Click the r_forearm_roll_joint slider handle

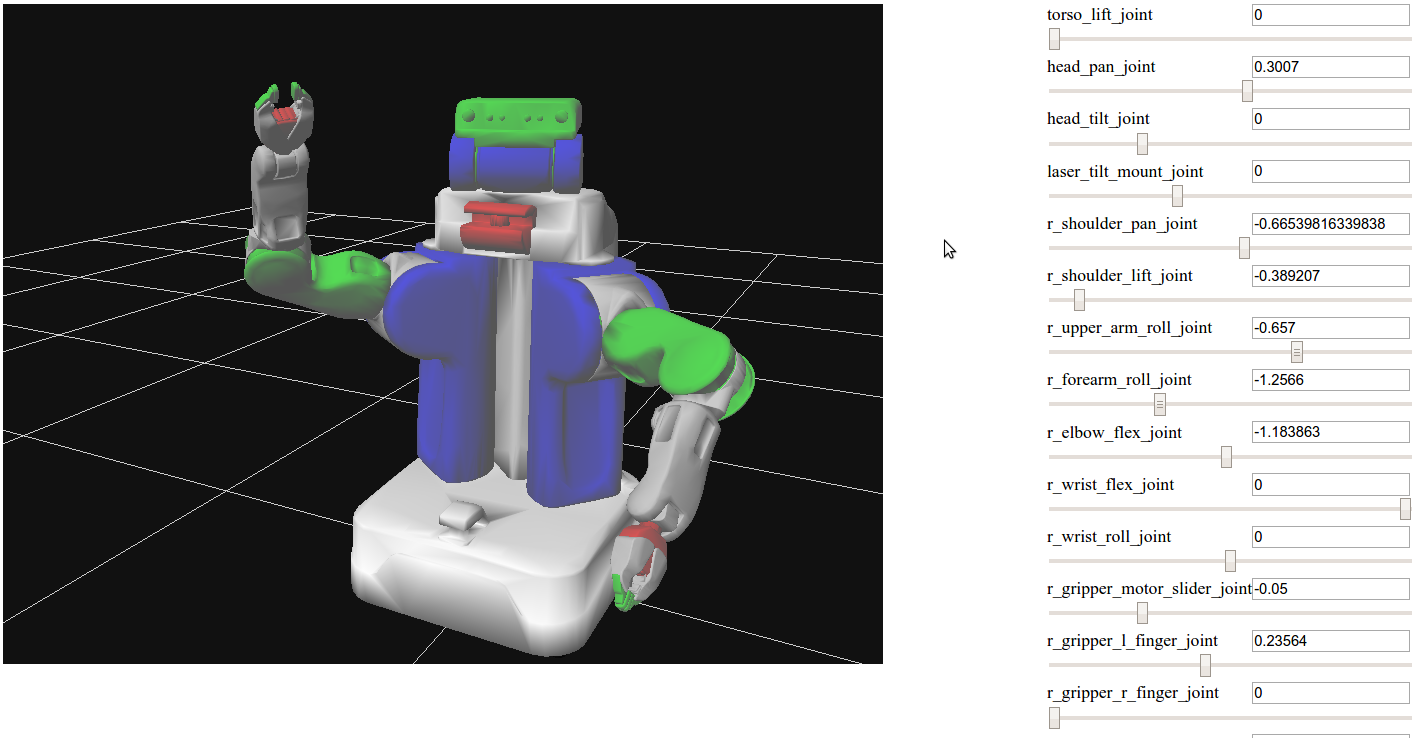1160,404
